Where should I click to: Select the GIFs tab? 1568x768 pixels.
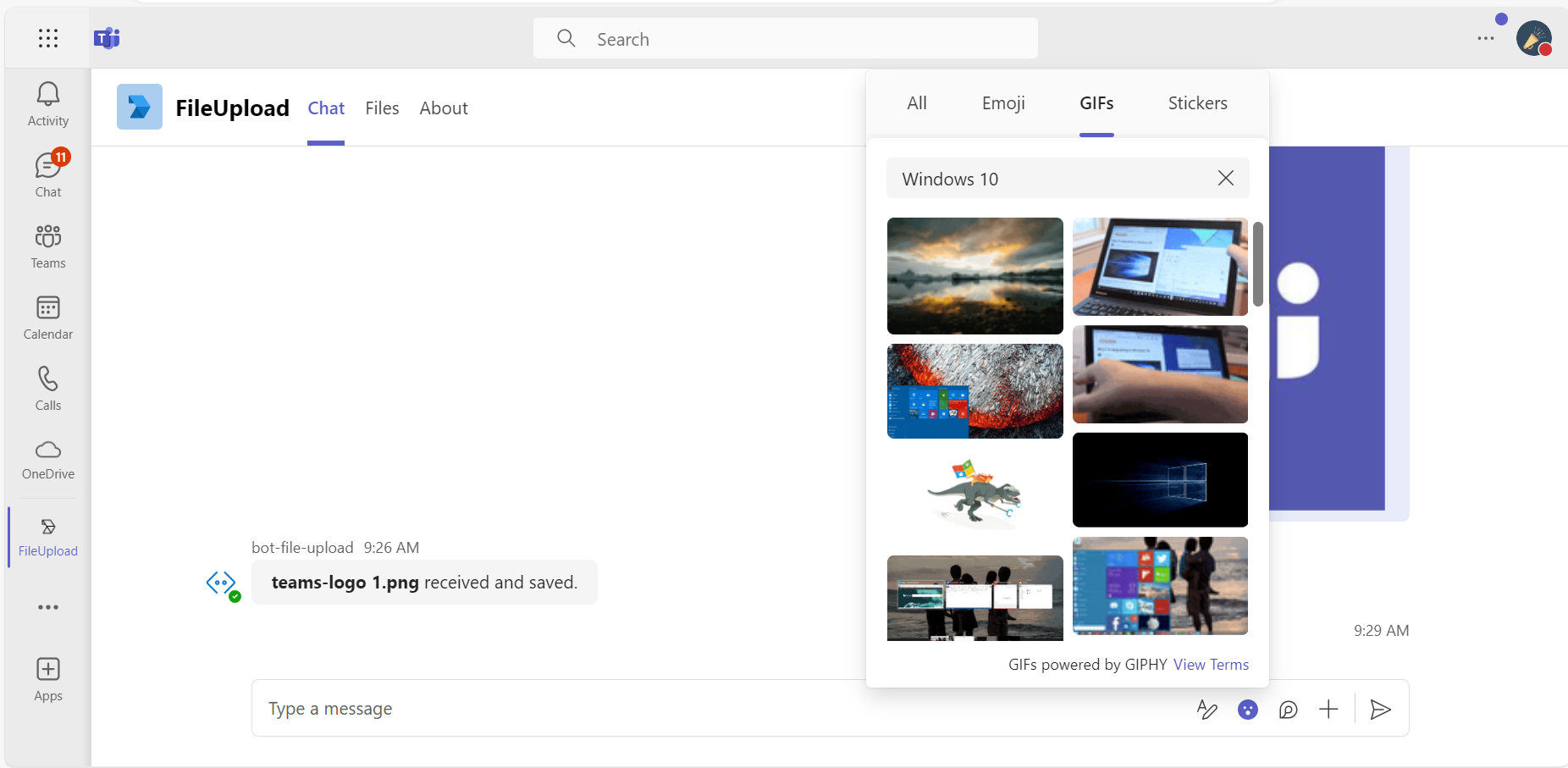(x=1096, y=103)
